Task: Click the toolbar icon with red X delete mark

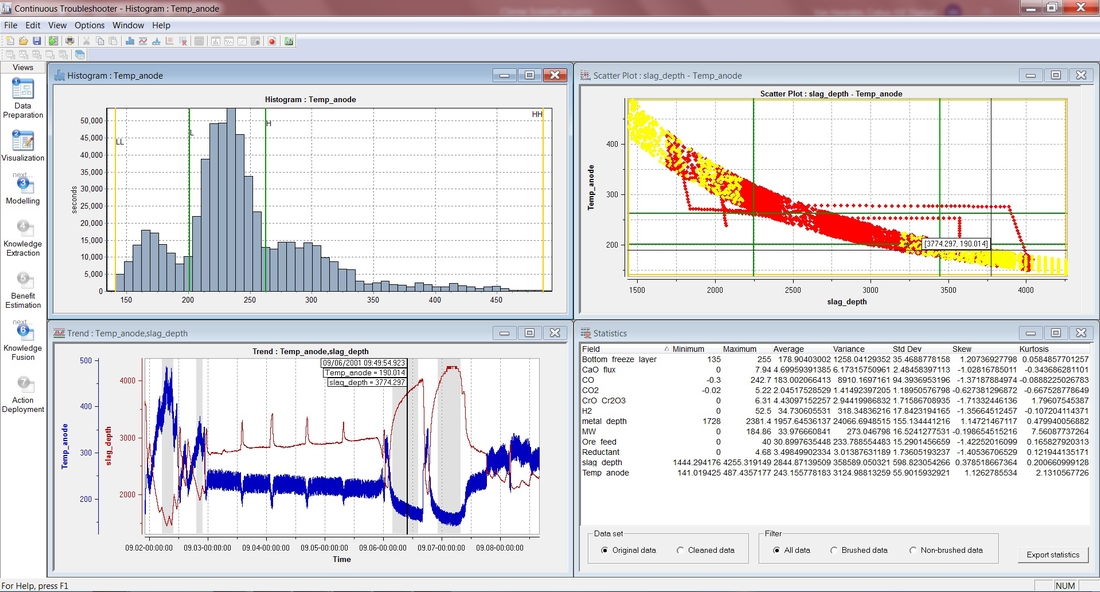Action: 182,41
